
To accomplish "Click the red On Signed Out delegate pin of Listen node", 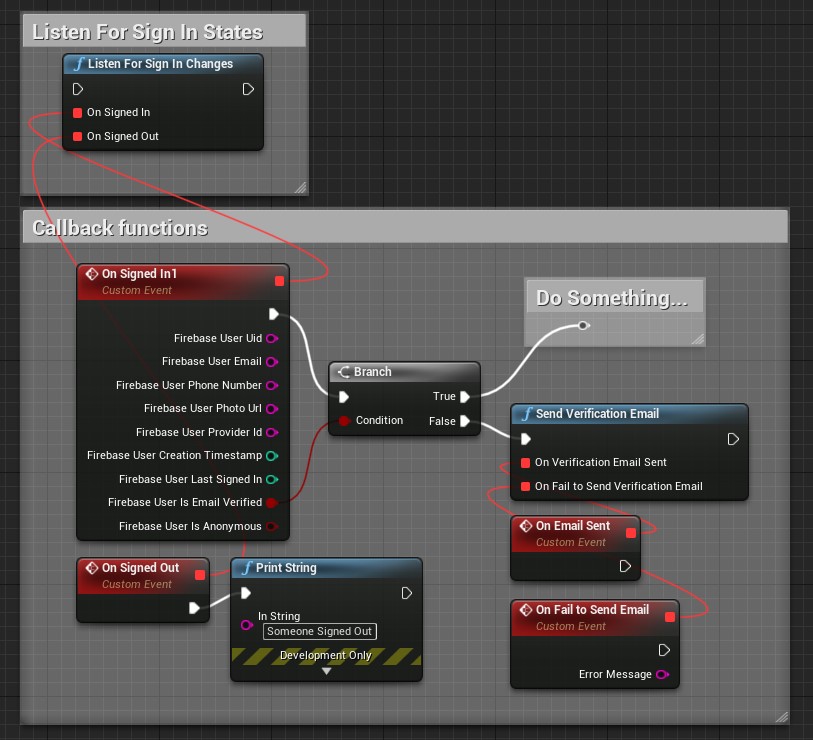I will pos(77,136).
